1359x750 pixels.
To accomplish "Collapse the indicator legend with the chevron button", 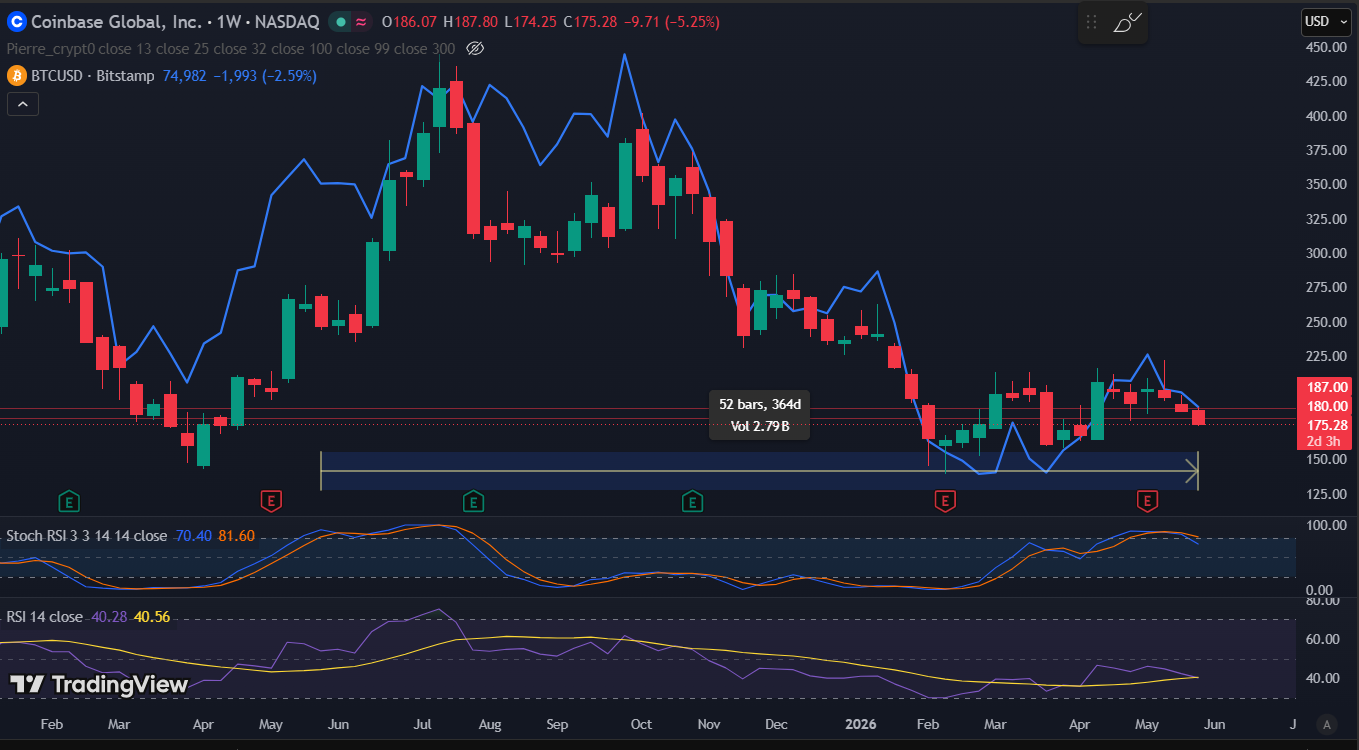I will click(x=23, y=103).
